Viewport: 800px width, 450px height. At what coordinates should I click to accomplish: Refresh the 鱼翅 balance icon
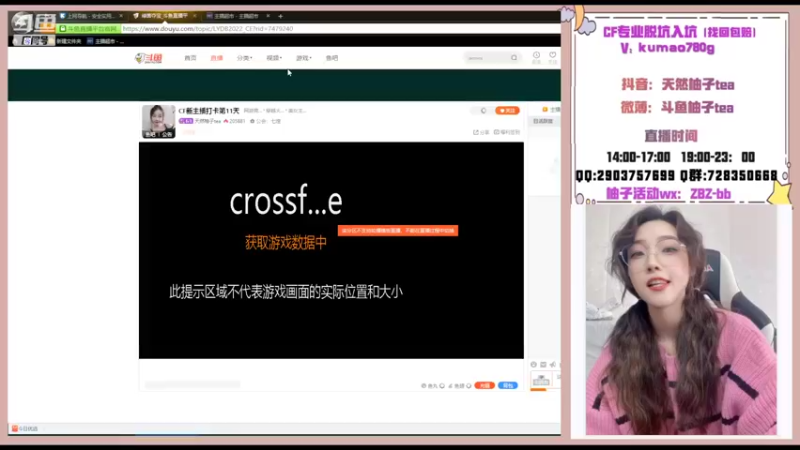click(469, 386)
